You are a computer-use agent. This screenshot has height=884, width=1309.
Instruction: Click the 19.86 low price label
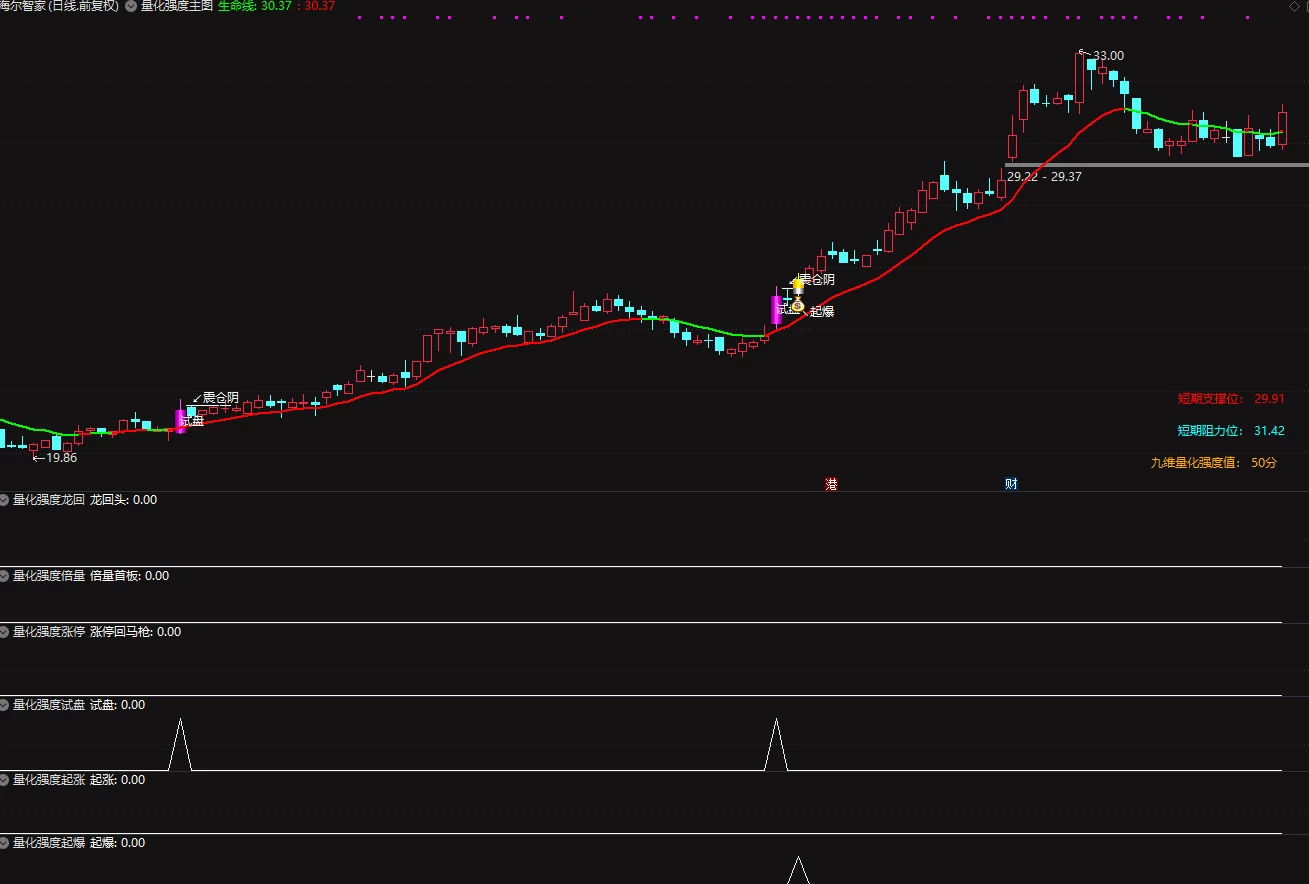click(x=61, y=457)
